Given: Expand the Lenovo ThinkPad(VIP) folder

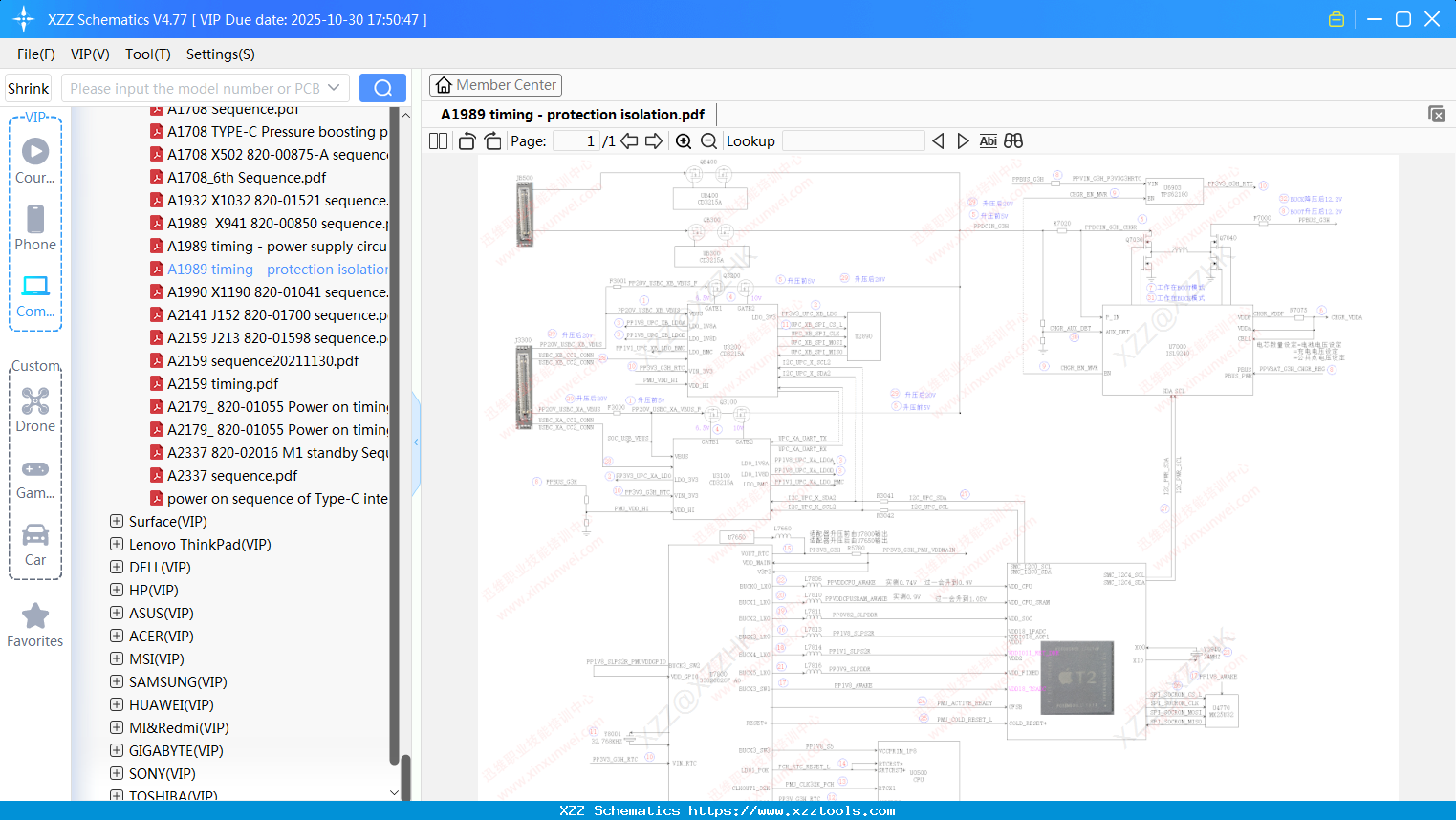Looking at the screenshot, I should click(117, 545).
